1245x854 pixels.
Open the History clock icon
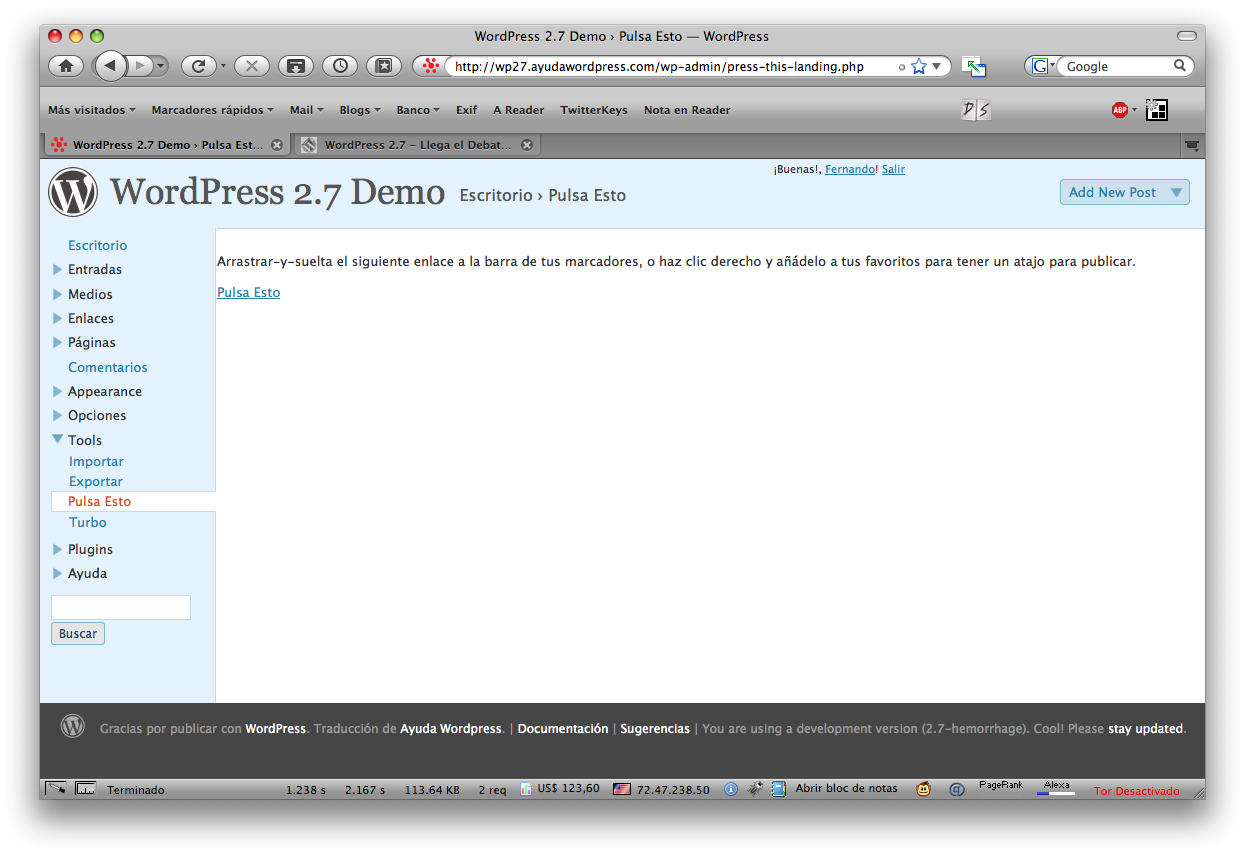pyautogui.click(x=341, y=66)
